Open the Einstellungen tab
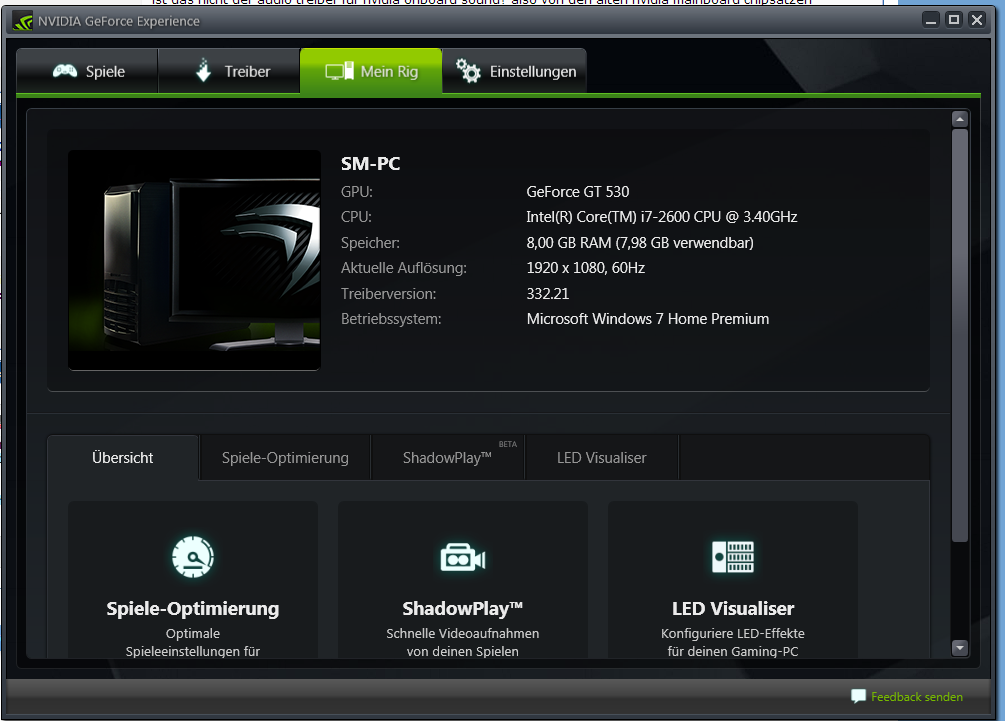 (514, 71)
